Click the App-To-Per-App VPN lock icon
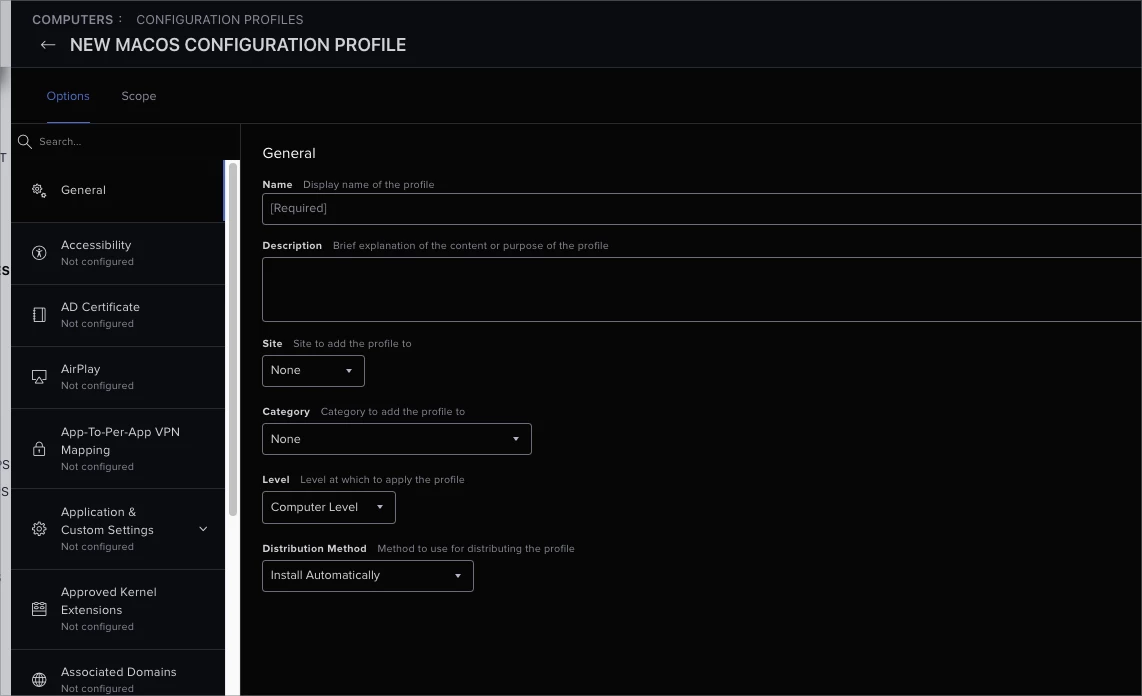The image size is (1142, 696). point(39,448)
